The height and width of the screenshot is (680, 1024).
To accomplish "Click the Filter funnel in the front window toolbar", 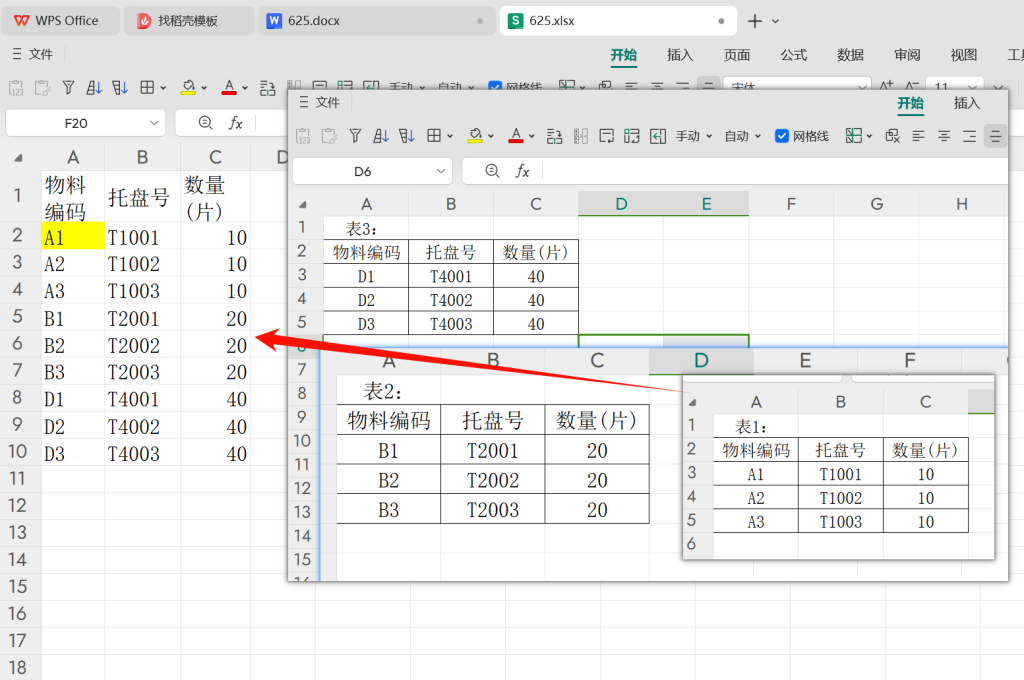I will [x=355, y=136].
